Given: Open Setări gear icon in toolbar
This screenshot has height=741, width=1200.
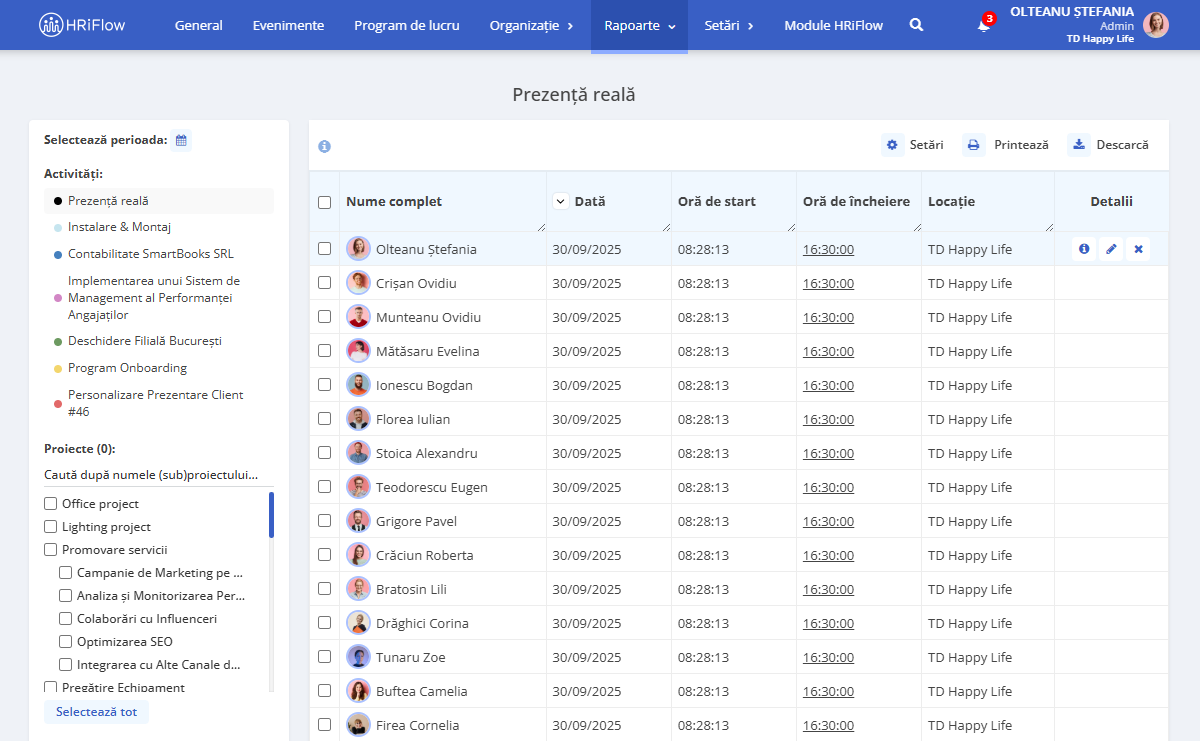Looking at the screenshot, I should pos(893,145).
